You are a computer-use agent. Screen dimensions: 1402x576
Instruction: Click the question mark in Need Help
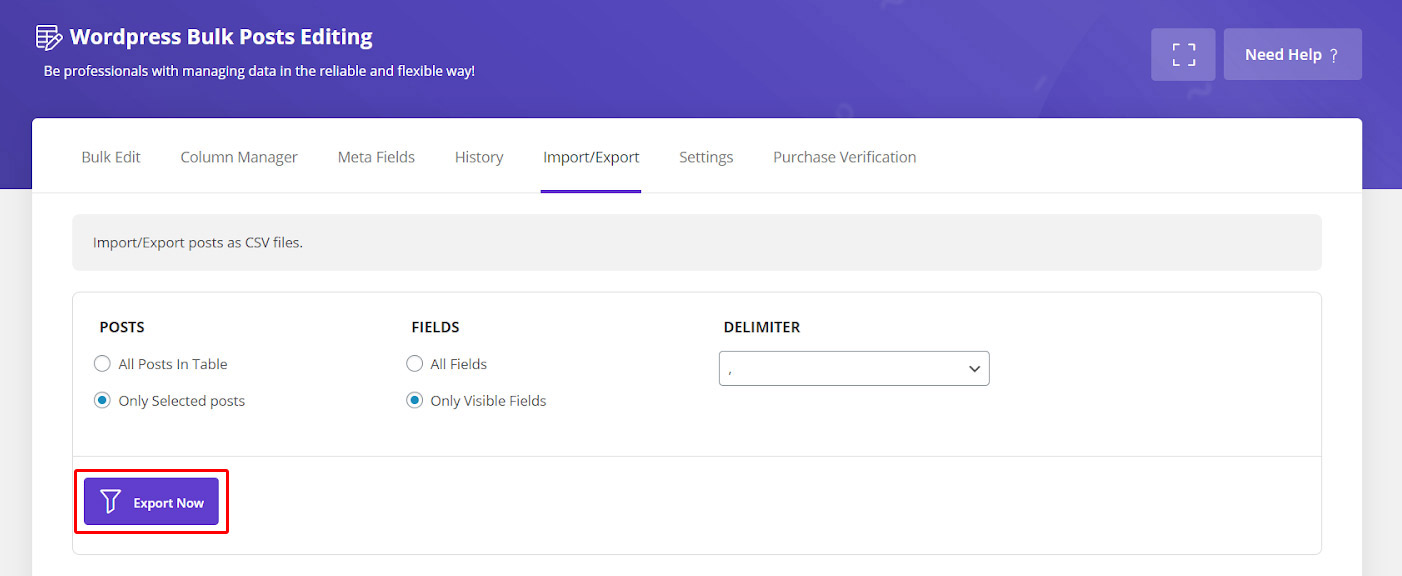point(1334,55)
